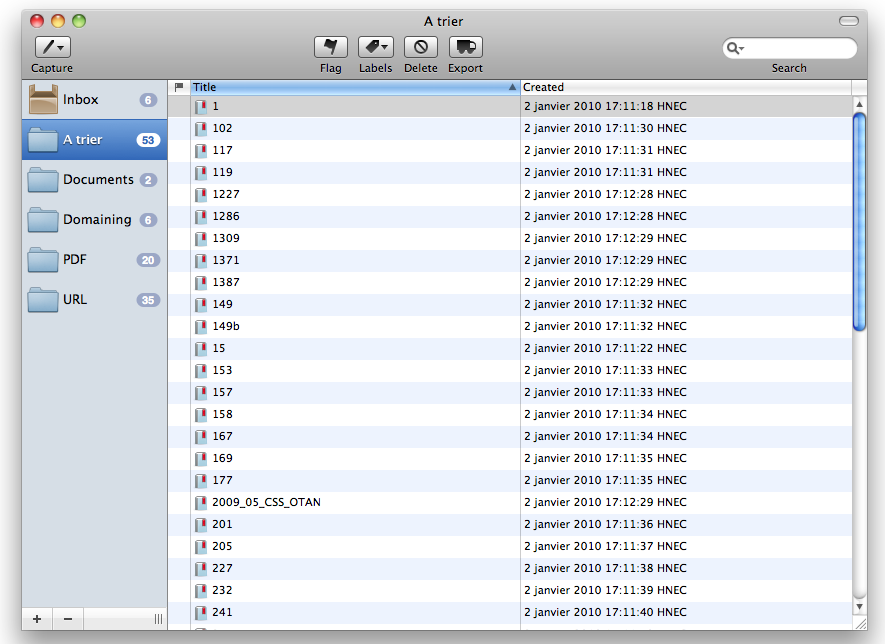Click the vertical scrollbar thumb
Image resolution: width=885 pixels, height=644 pixels.
click(x=859, y=220)
